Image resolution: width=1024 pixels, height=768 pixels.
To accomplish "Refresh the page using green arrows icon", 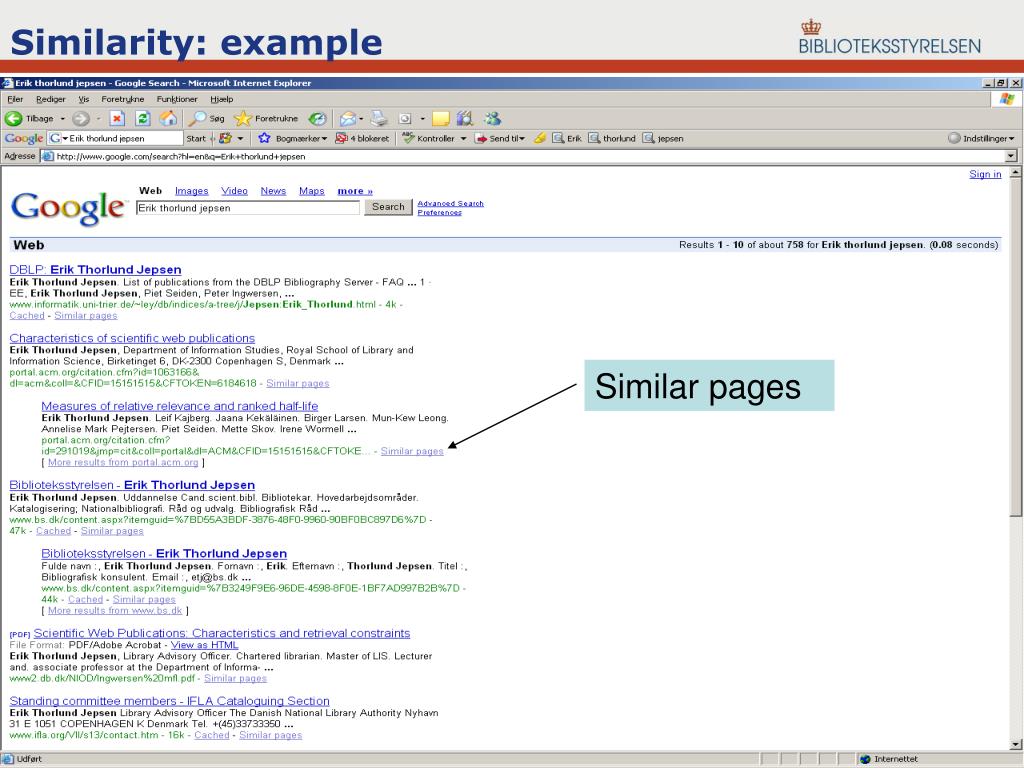I will tap(142, 119).
